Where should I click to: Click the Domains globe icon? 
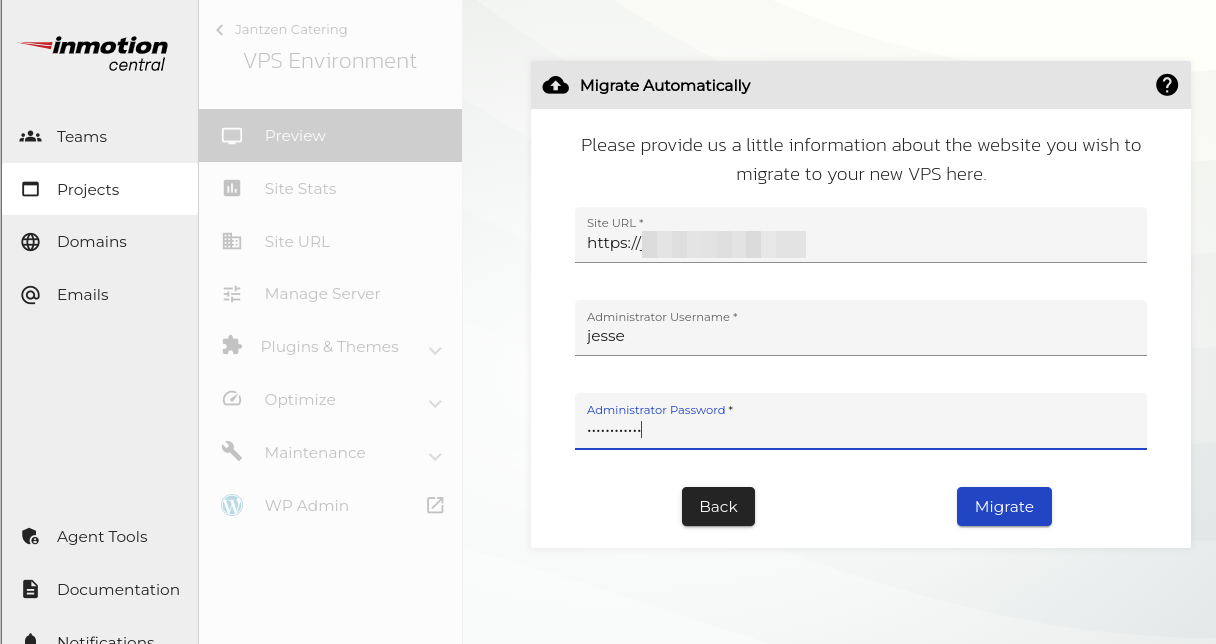[x=31, y=242]
